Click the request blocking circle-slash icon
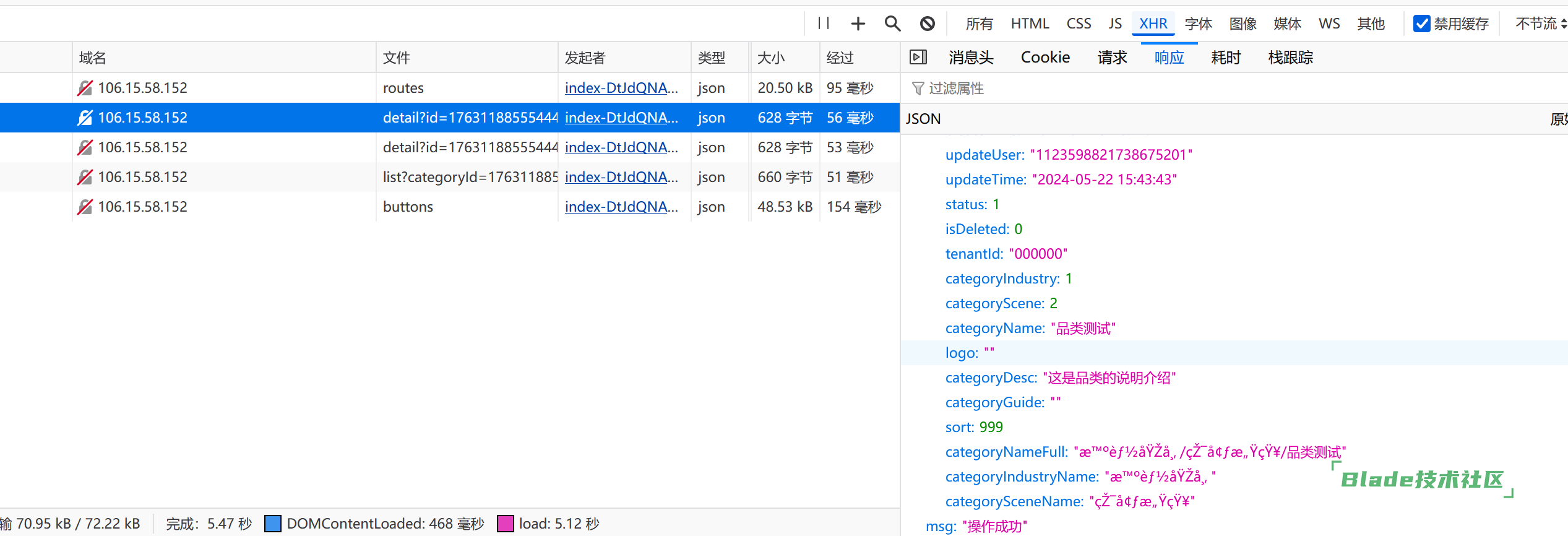Viewport: 1568px width, 536px height. (x=927, y=24)
